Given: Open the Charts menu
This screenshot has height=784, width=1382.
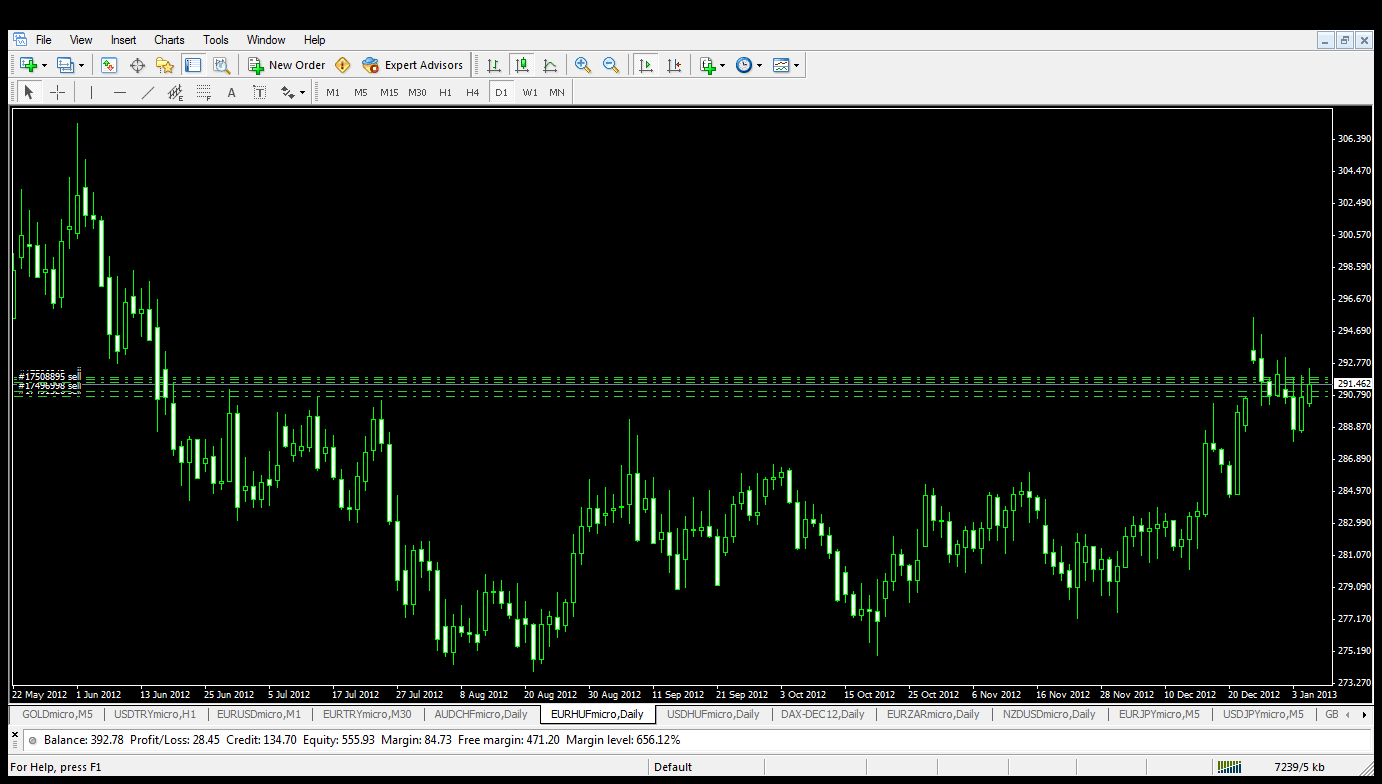Looking at the screenshot, I should 169,40.
